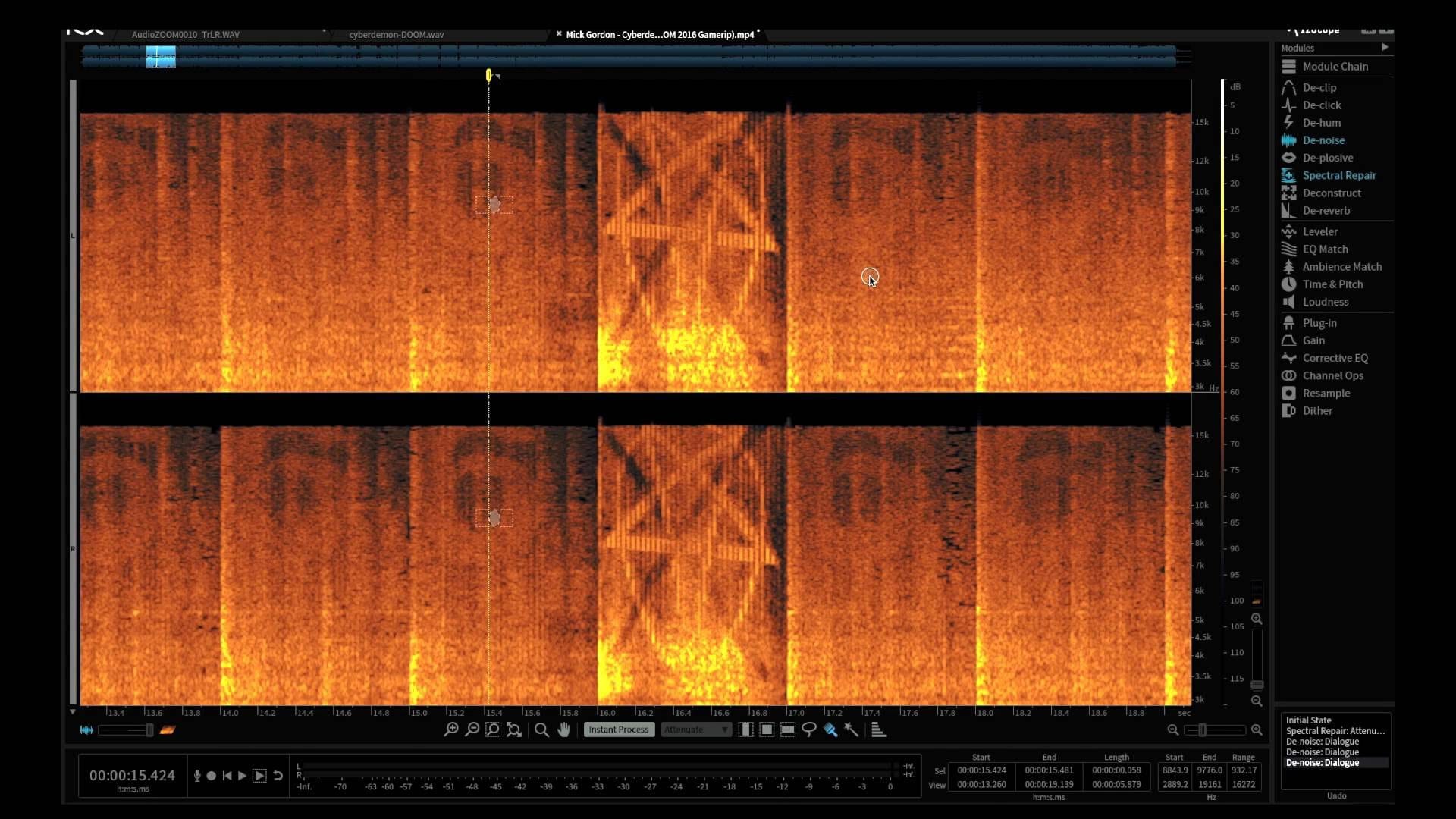Expand the Modules panel arrow
The width and height of the screenshot is (1456, 819).
click(x=1385, y=48)
